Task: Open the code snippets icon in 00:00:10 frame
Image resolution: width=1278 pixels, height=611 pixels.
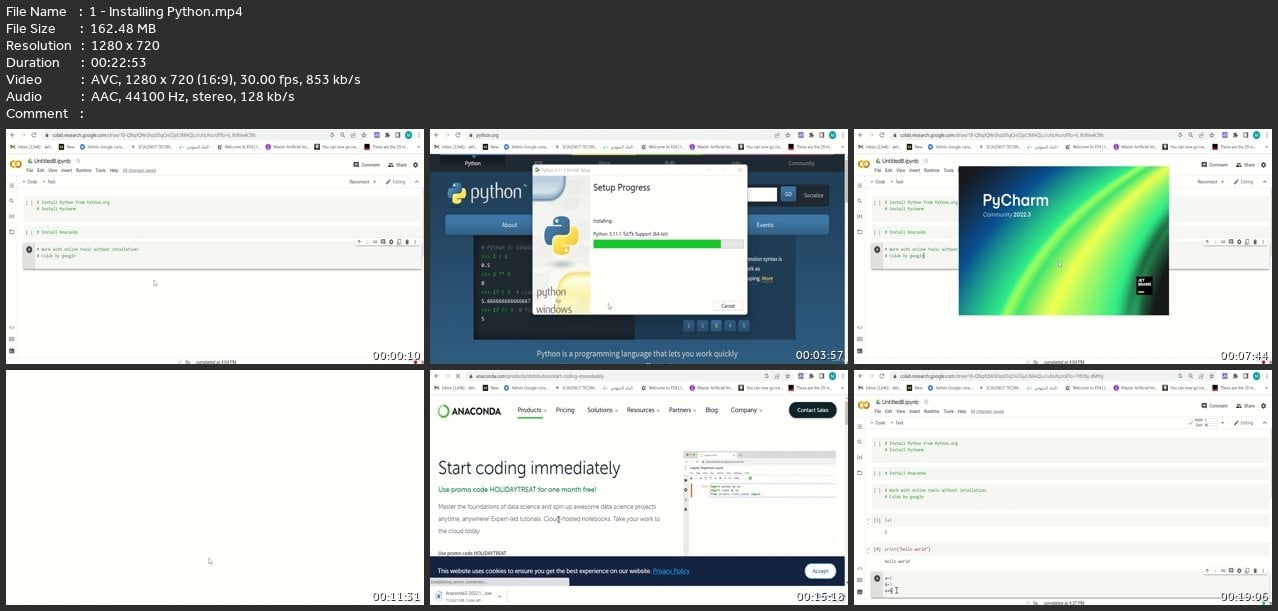Action: (11, 327)
